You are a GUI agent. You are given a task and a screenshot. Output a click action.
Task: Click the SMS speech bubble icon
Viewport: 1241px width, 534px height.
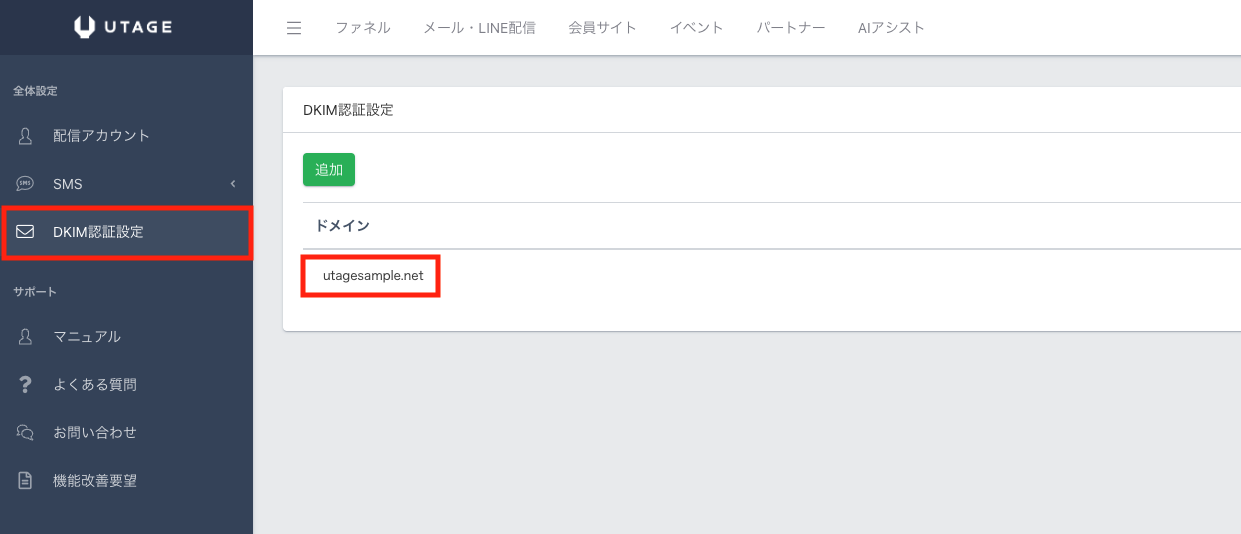coord(26,184)
